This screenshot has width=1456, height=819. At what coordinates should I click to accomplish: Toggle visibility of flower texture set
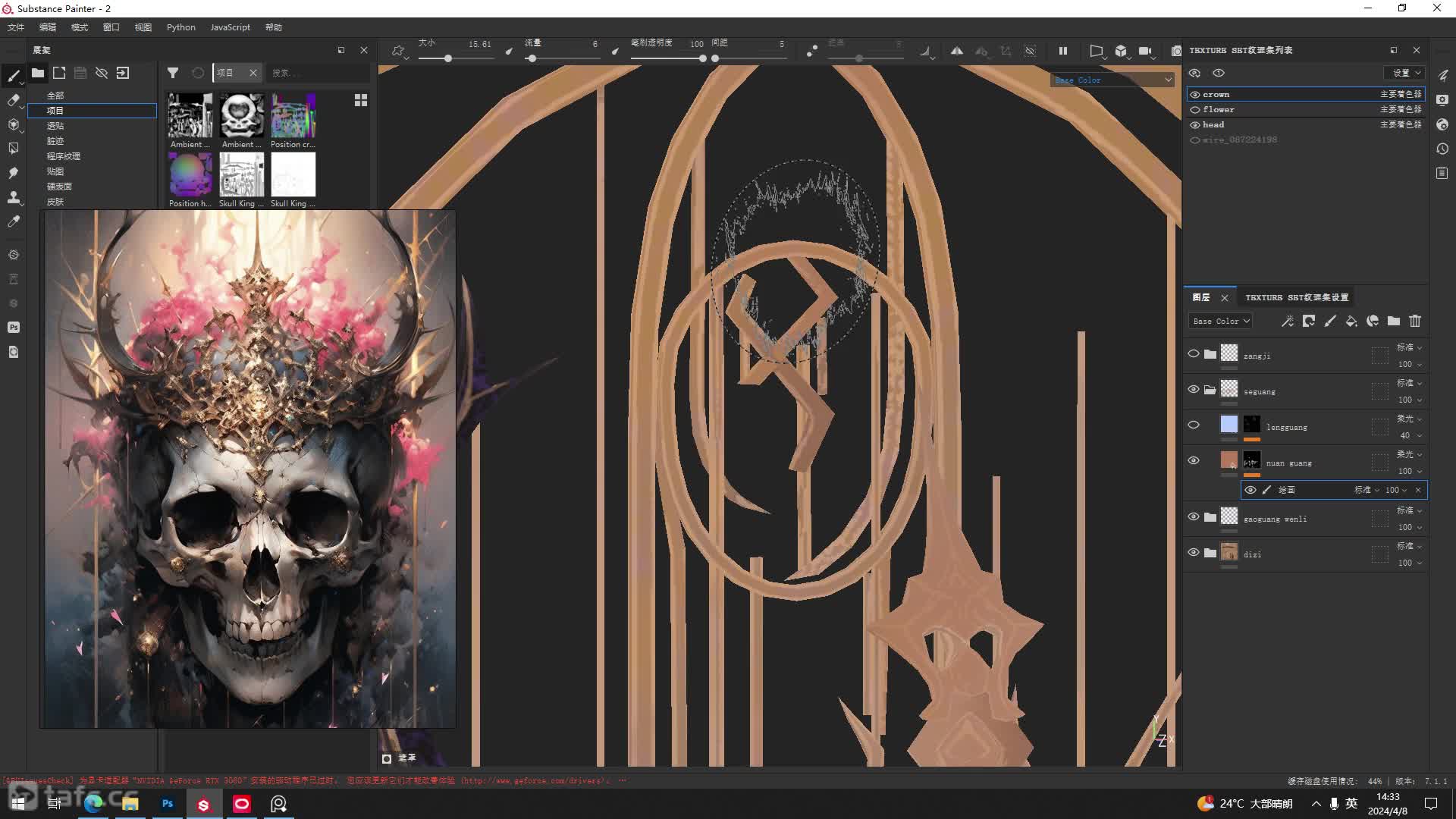(1195, 110)
